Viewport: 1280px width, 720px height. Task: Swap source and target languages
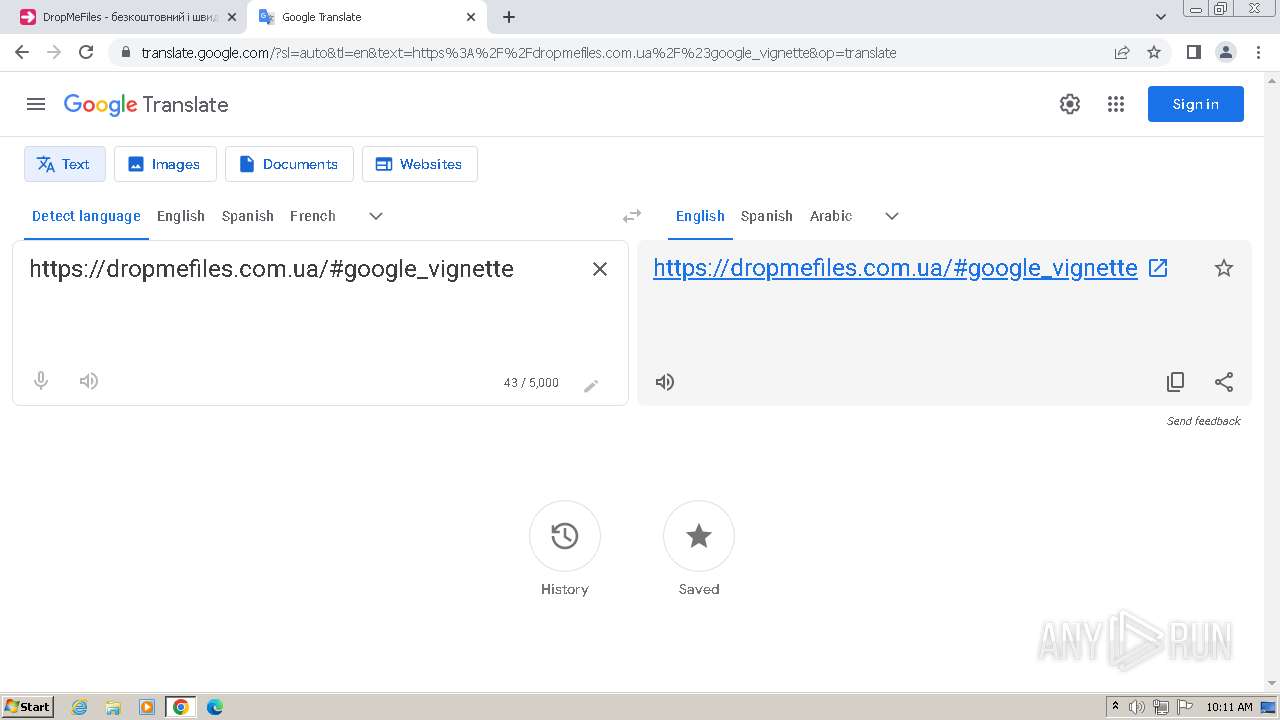point(632,216)
